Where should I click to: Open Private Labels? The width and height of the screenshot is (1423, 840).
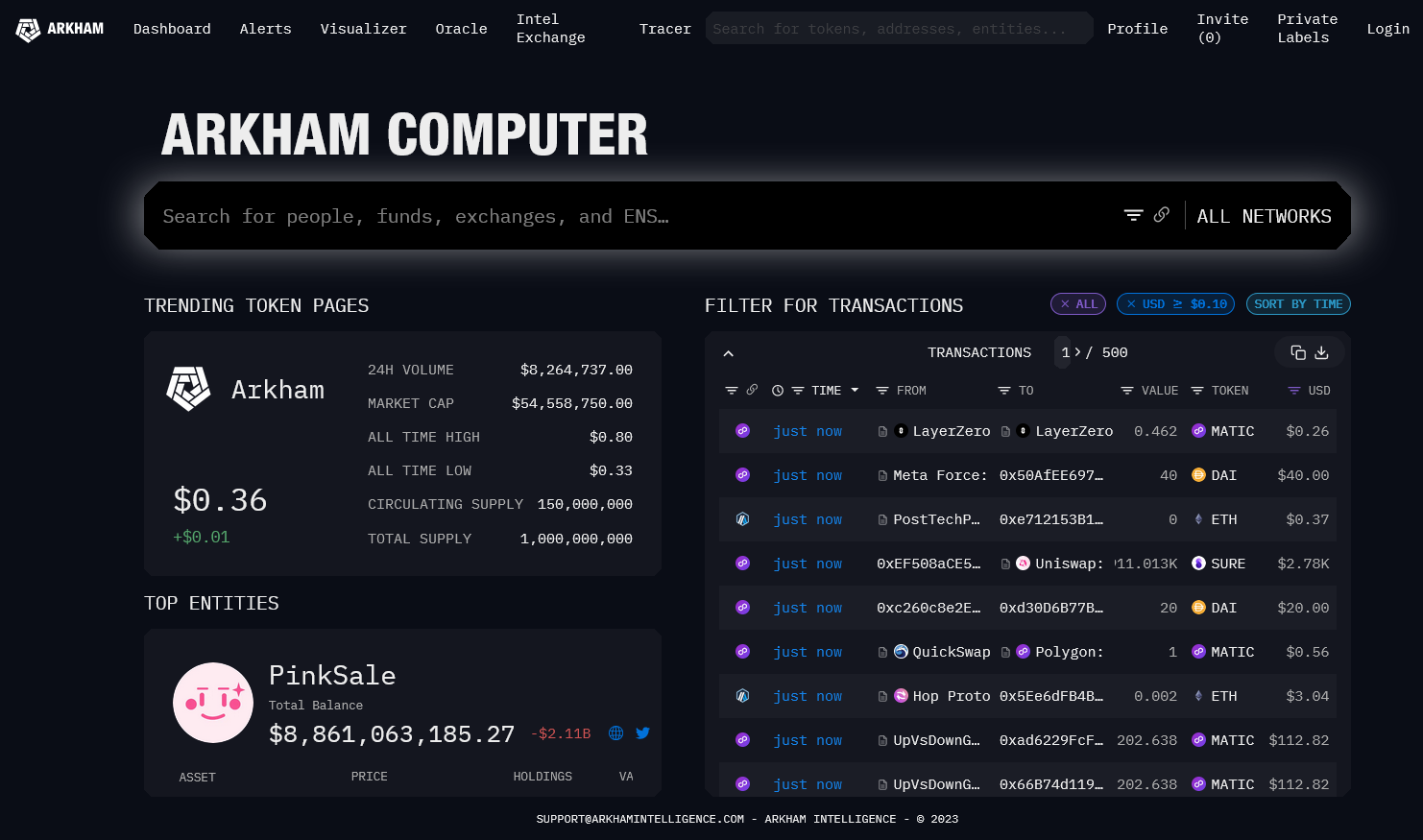pyautogui.click(x=1307, y=29)
